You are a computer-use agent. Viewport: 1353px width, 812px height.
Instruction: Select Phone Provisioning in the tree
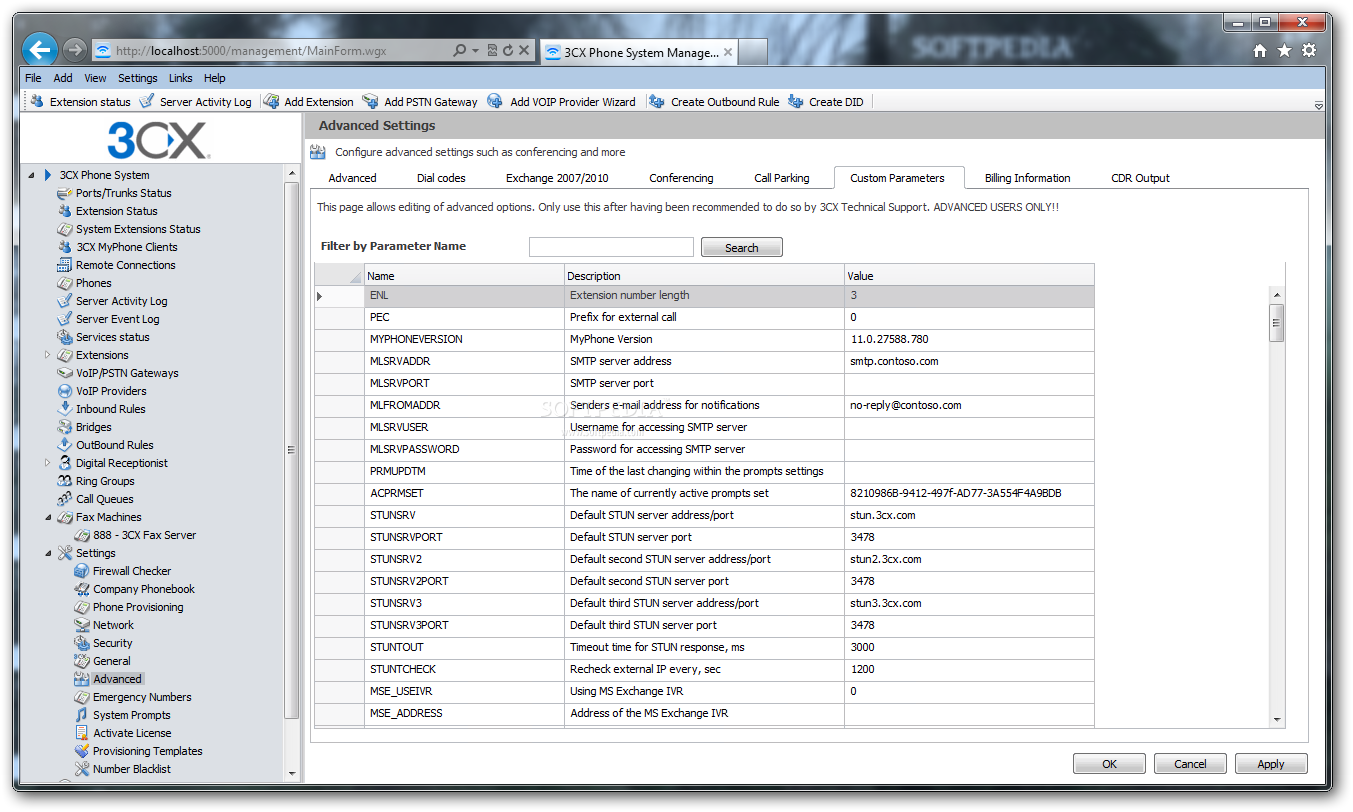(138, 607)
